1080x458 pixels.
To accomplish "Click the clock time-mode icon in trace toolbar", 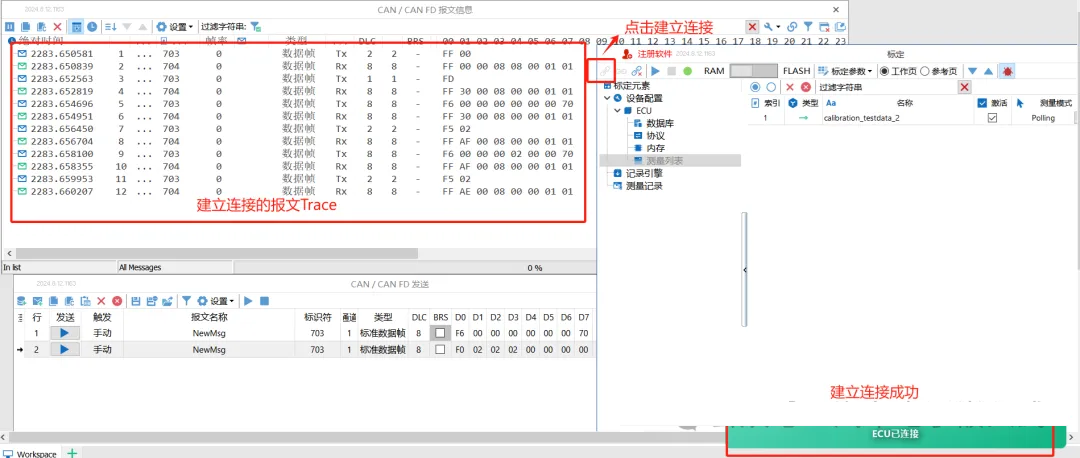I will pos(92,26).
